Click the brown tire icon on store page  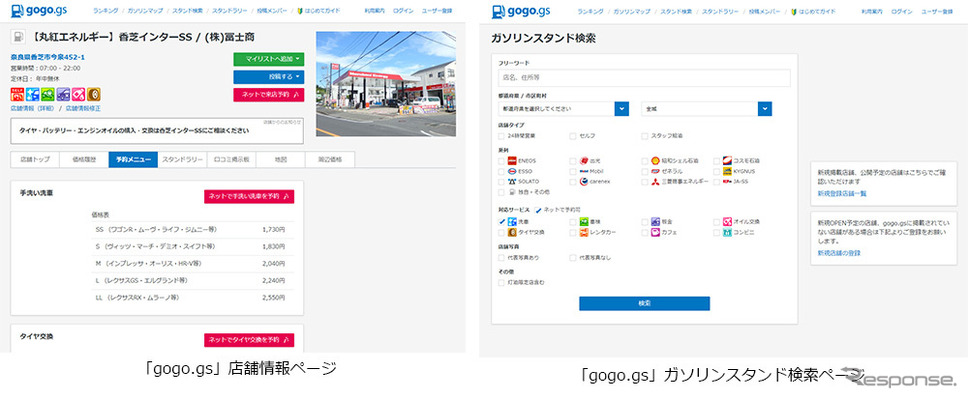point(93,94)
